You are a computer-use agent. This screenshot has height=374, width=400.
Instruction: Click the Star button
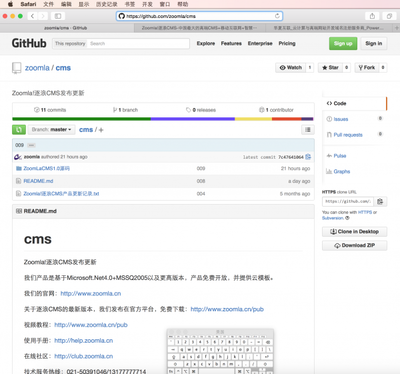pos(330,68)
